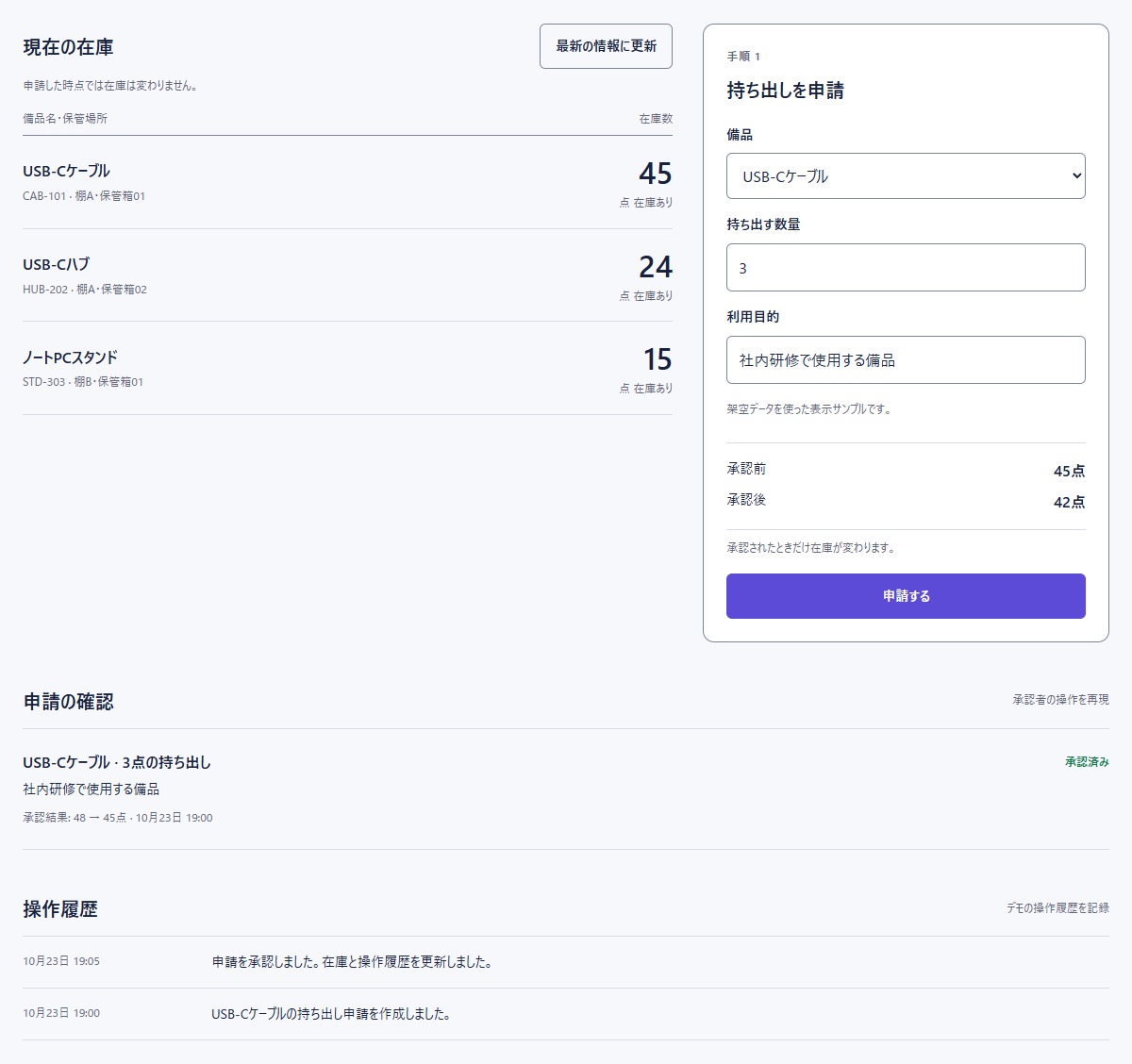Click the 備品名・保管場所 column header

click(65, 119)
